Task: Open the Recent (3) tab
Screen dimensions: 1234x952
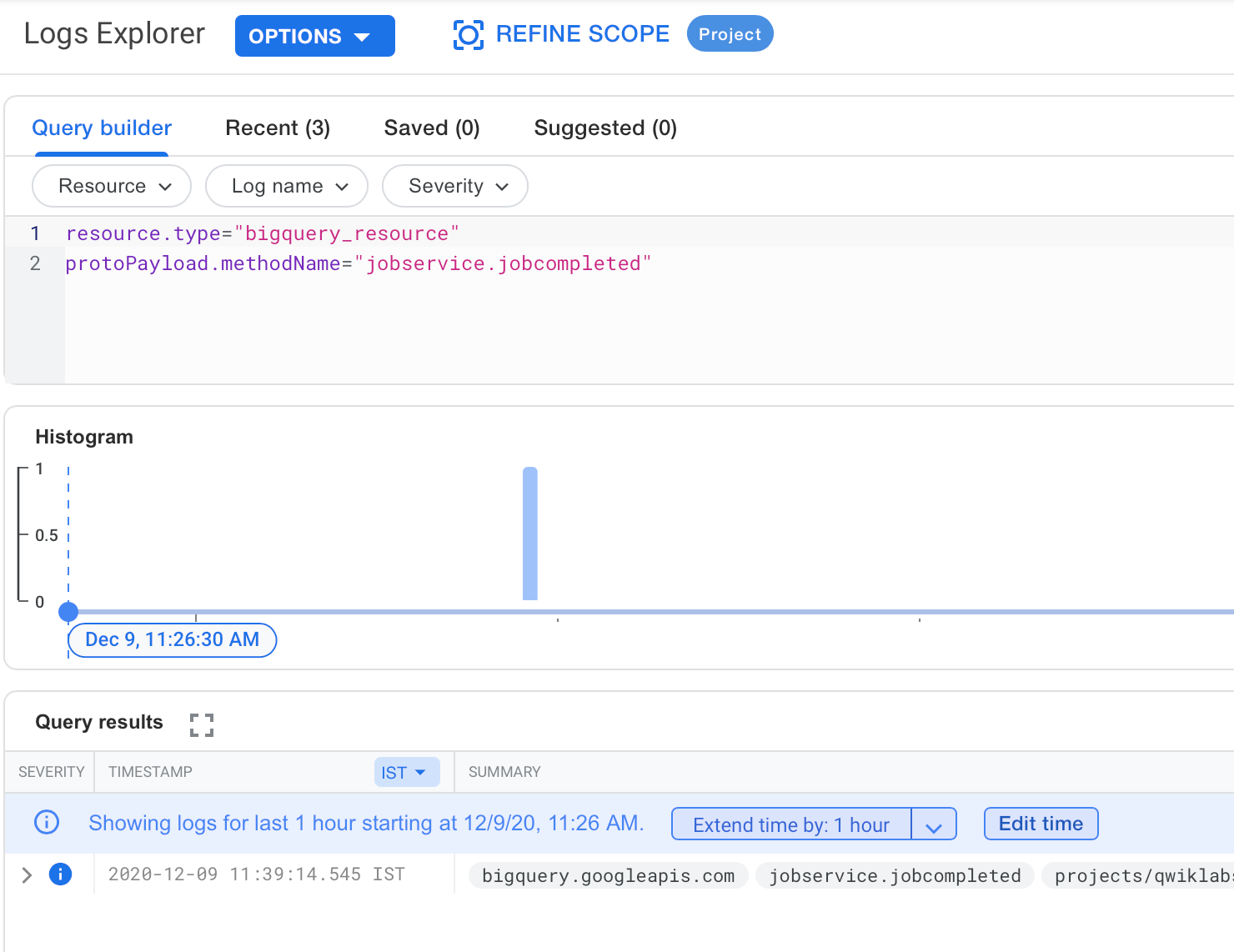Action: tap(278, 128)
